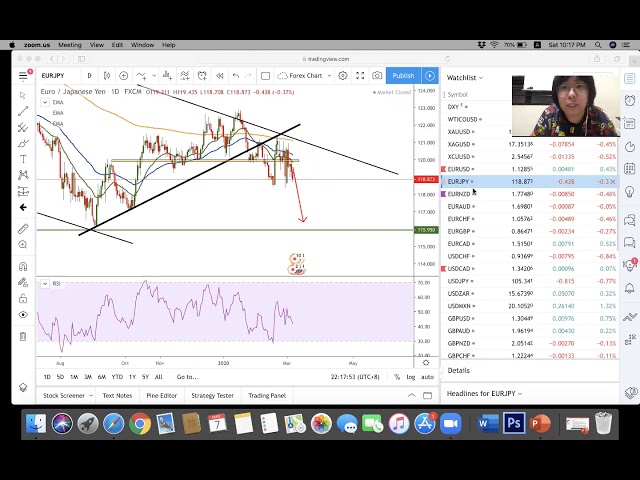Remove drawings with trash can icon

tap(23, 336)
